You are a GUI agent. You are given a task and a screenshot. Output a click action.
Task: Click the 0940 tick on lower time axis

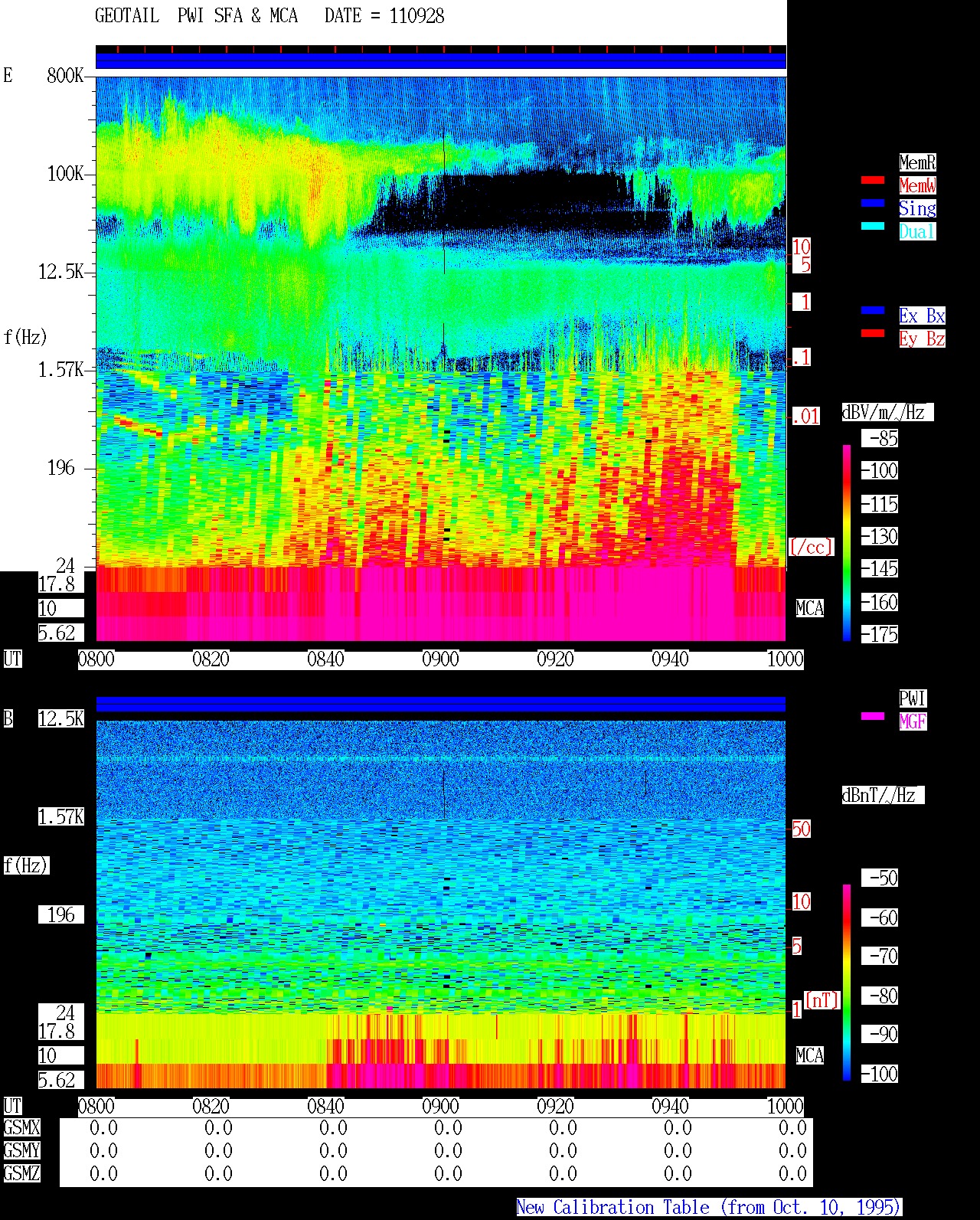[x=671, y=1107]
